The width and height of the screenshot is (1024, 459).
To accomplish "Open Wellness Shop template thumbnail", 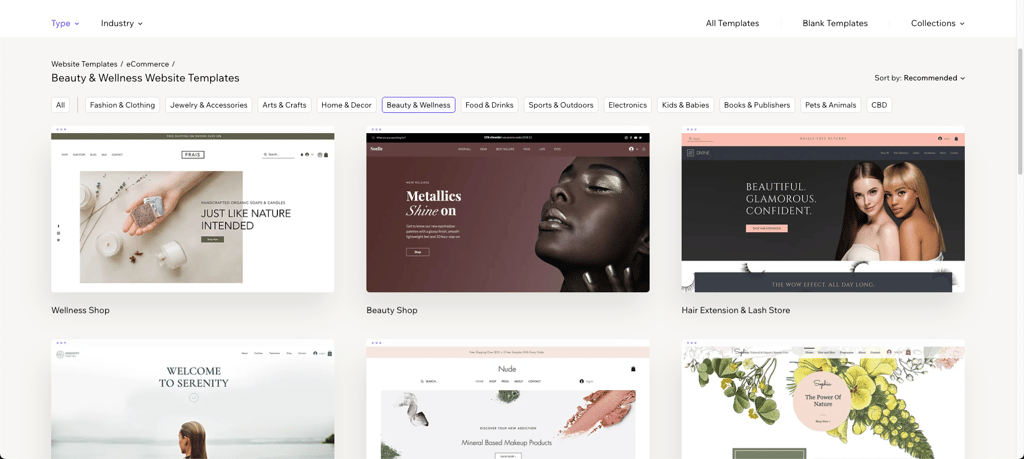I will pyautogui.click(x=193, y=209).
